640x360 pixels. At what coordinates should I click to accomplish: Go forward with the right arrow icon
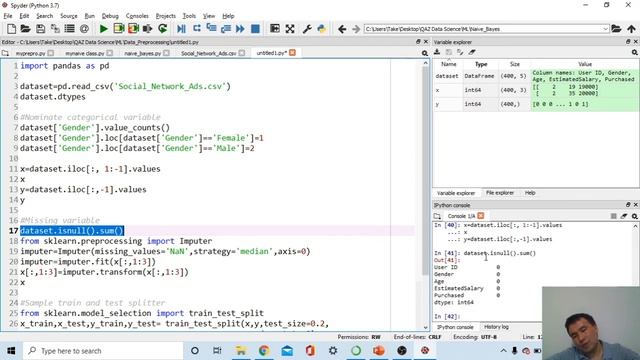point(356,29)
